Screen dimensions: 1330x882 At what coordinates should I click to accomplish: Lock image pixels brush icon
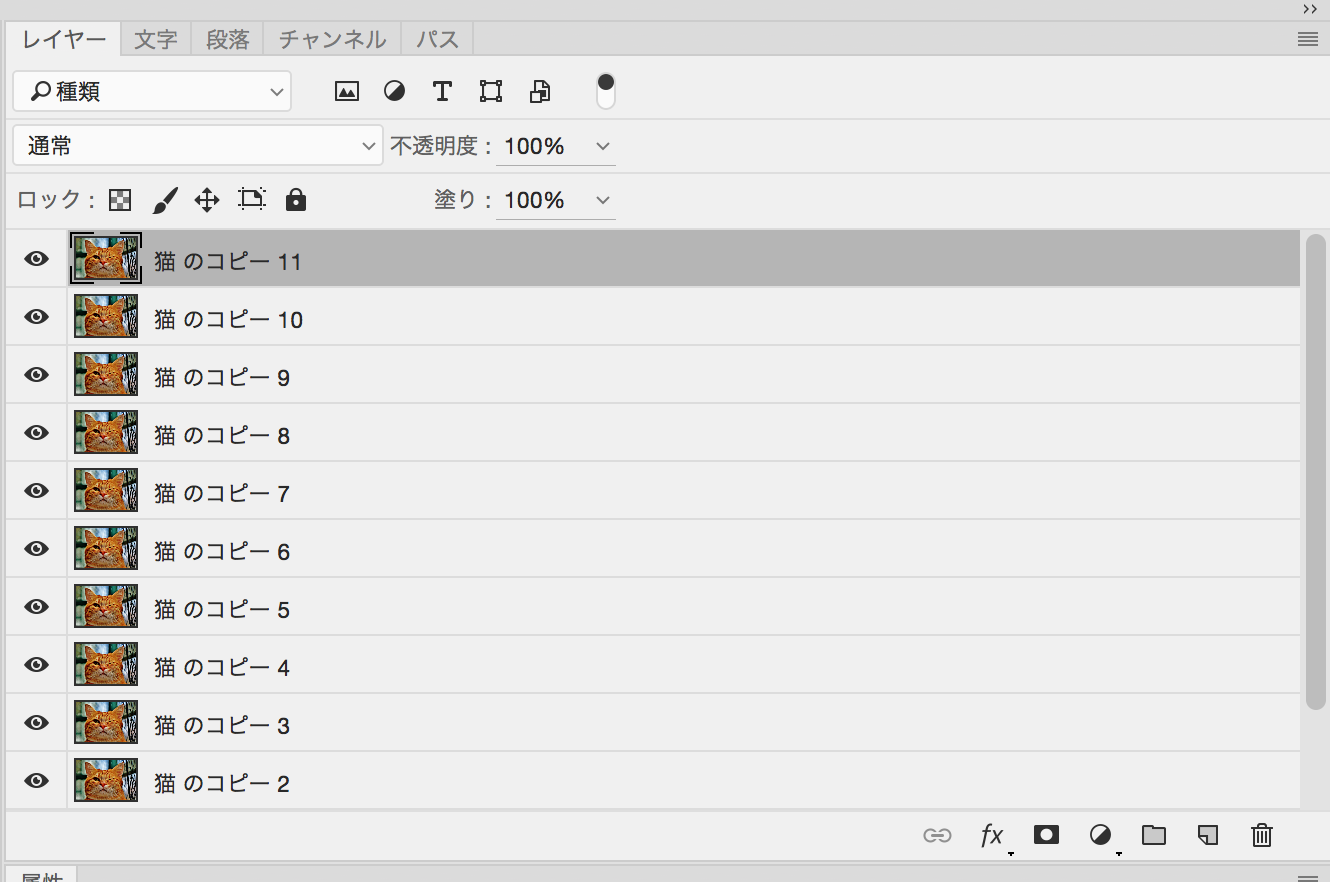(165, 200)
